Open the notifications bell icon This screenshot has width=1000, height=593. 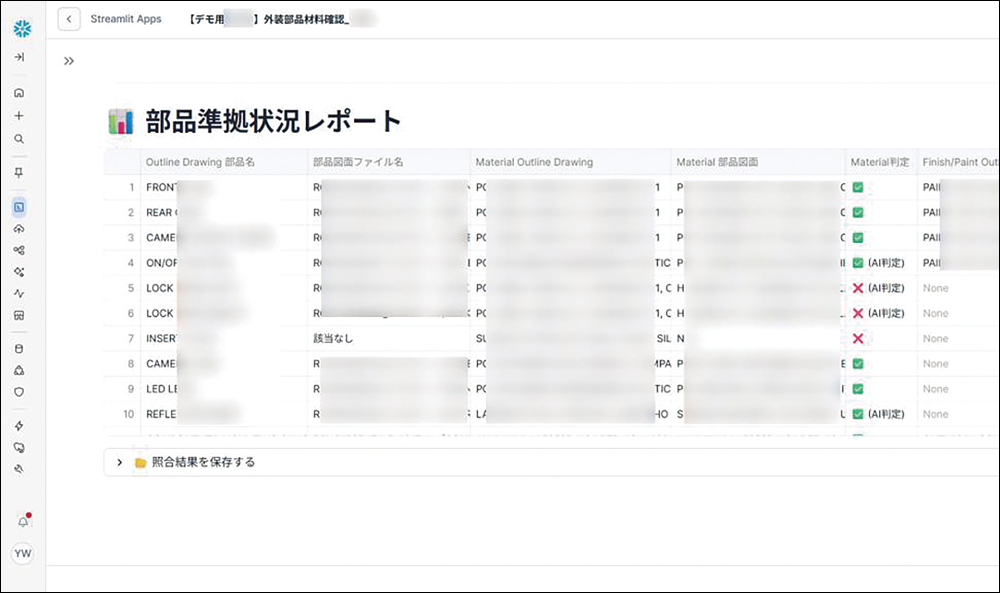coord(22,521)
